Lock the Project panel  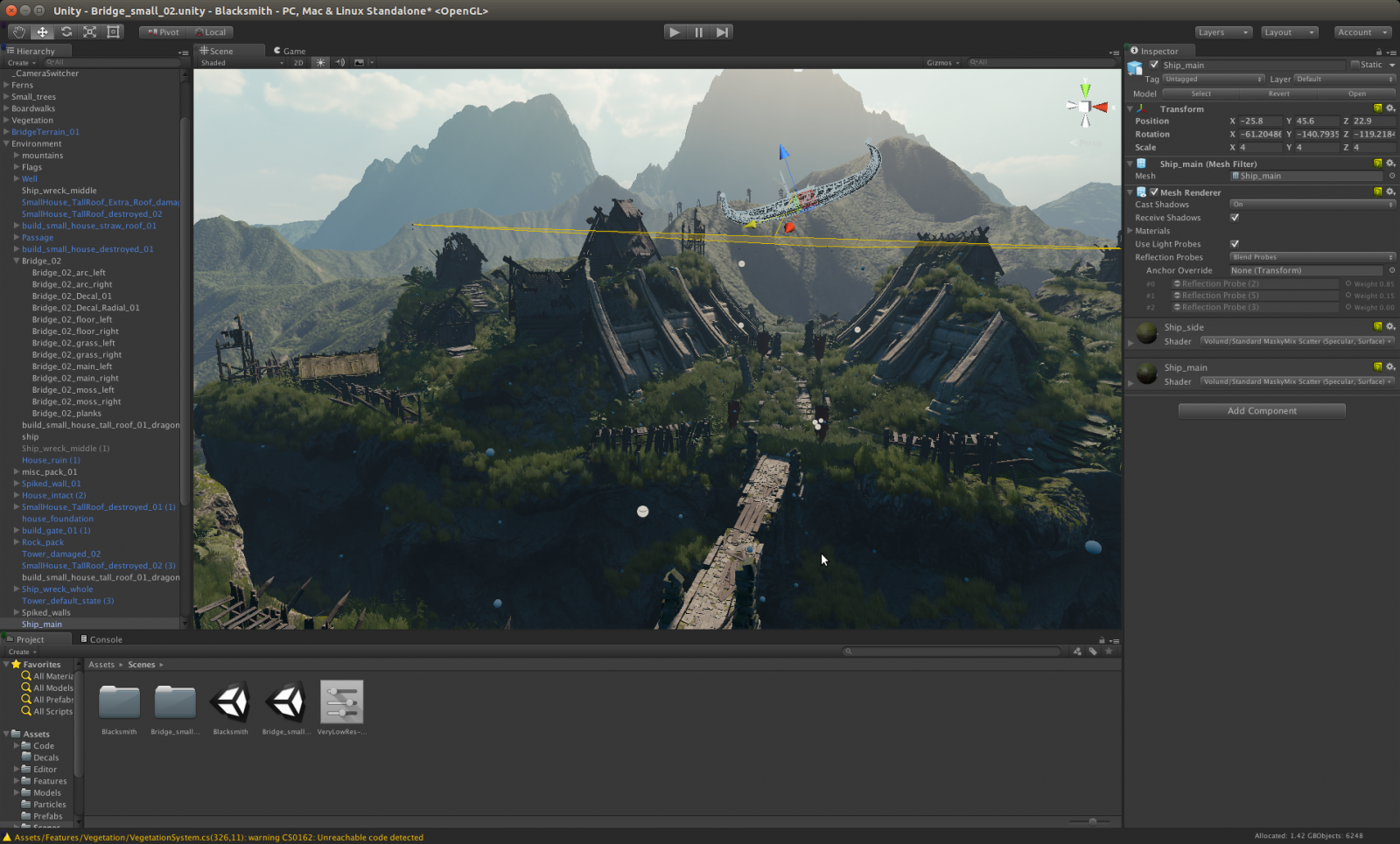(1102, 640)
